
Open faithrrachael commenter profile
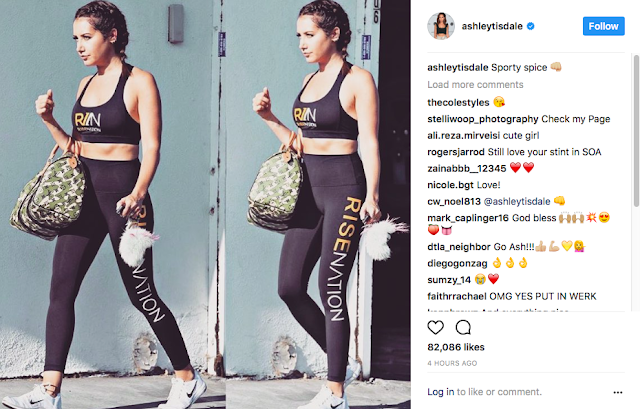point(456,296)
